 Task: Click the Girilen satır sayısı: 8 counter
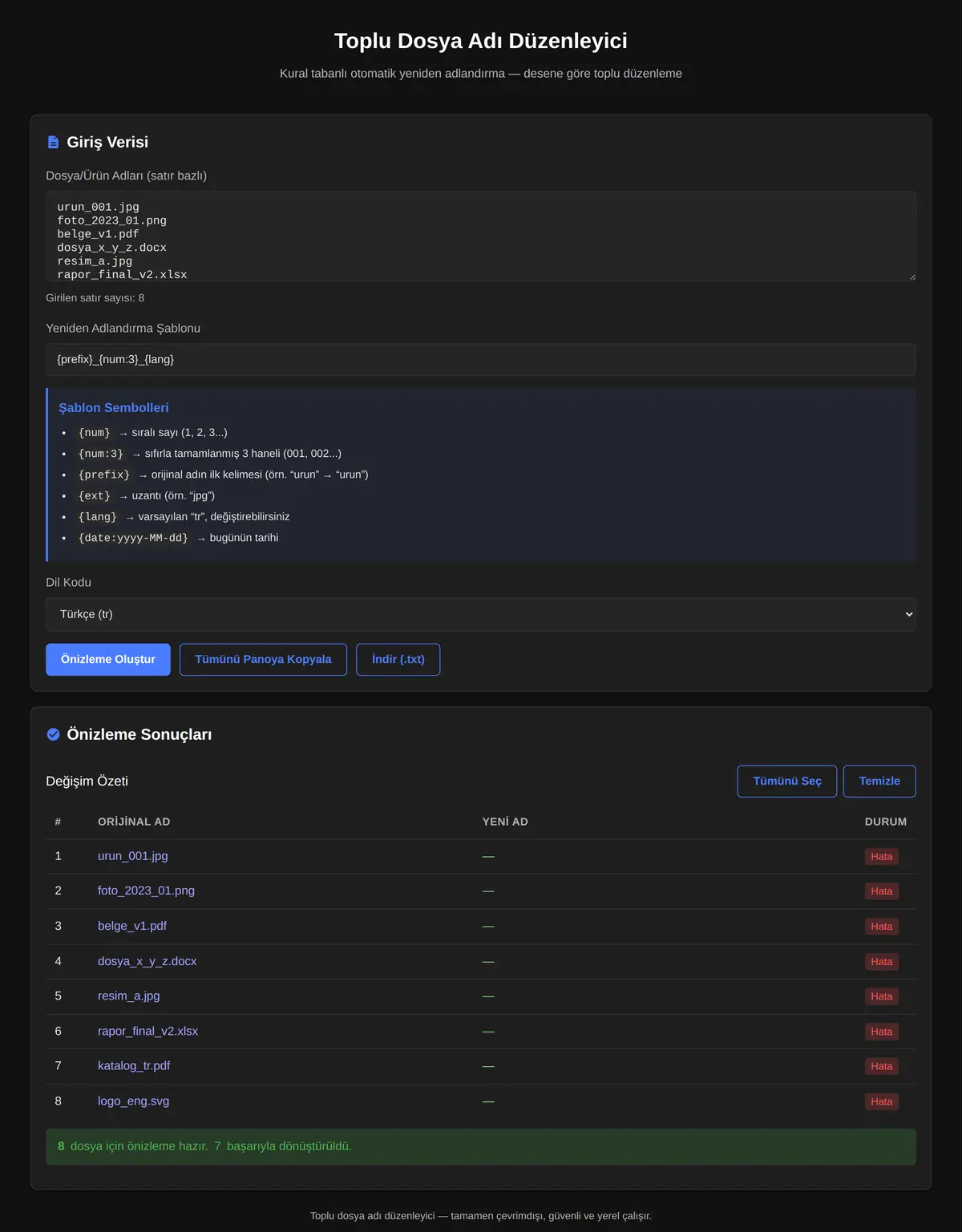click(95, 298)
